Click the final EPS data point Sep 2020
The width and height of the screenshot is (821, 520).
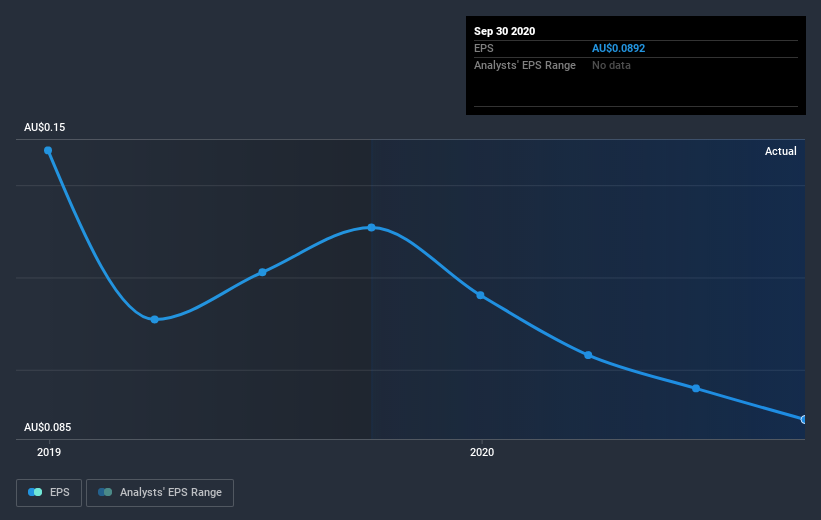tap(804, 419)
